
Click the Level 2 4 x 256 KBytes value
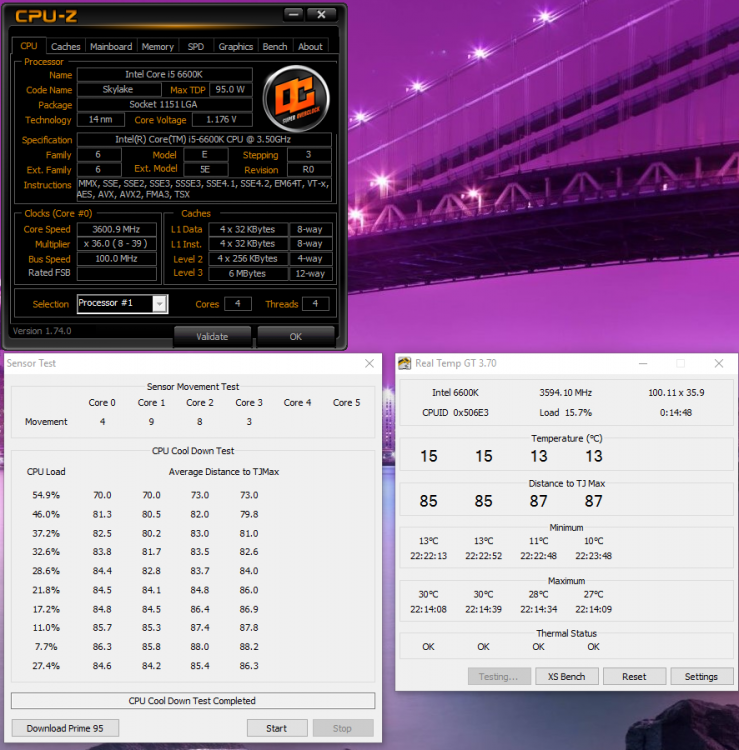(248, 259)
